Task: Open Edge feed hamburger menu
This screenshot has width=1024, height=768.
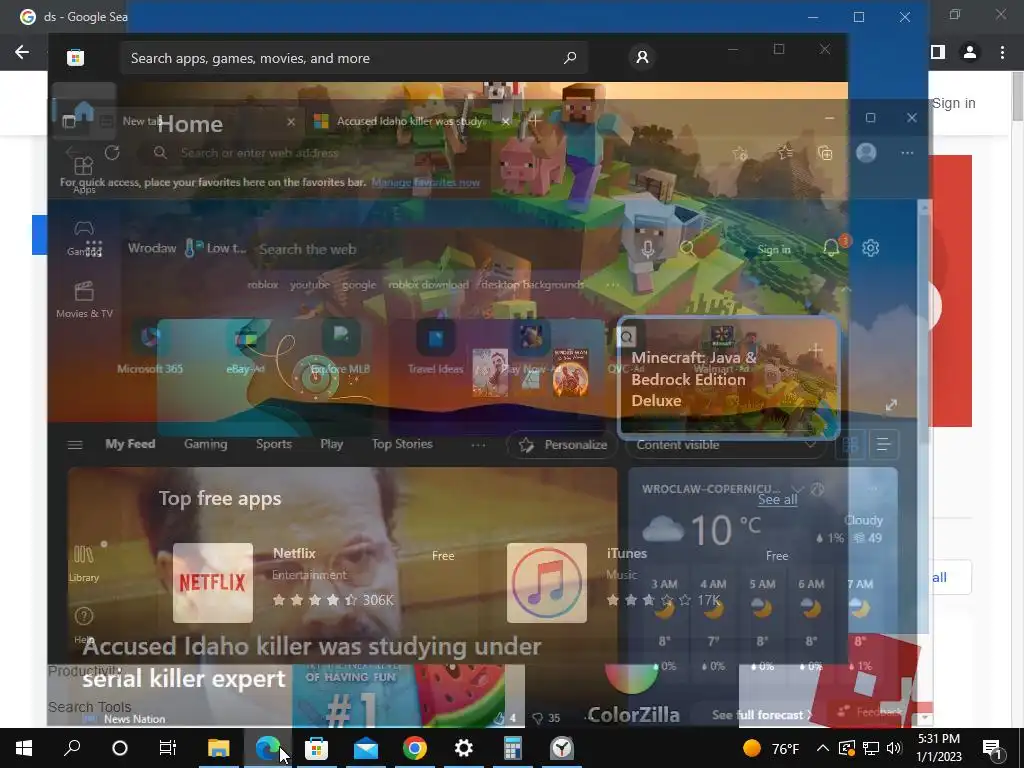Action: (x=75, y=445)
